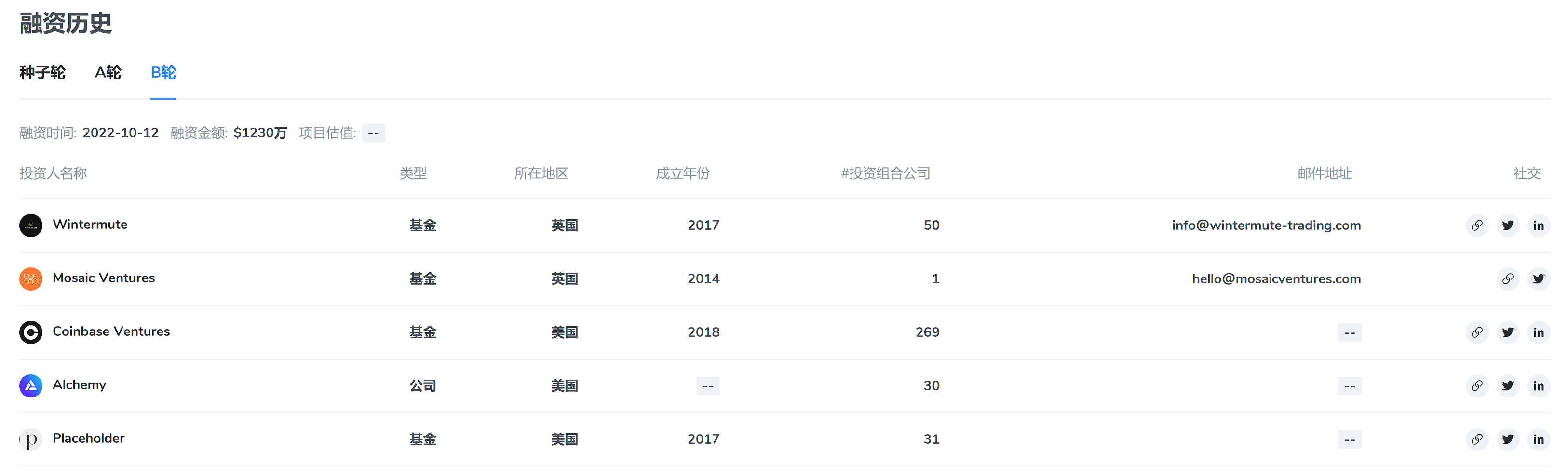Click the hello@mosaicventures.com email address
The width and height of the screenshot is (1568, 476).
(1276, 279)
